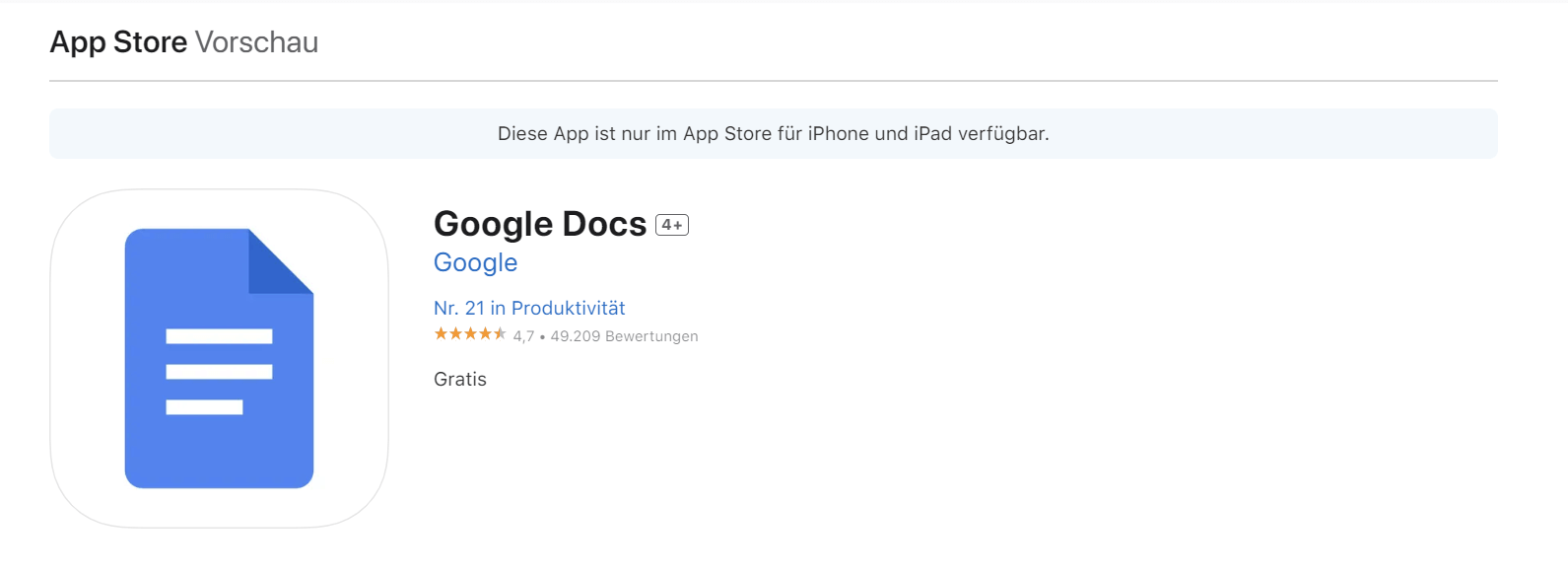The width and height of the screenshot is (1568, 575).
Task: Click the word Produktivität in the ranking link
Action: [x=569, y=308]
